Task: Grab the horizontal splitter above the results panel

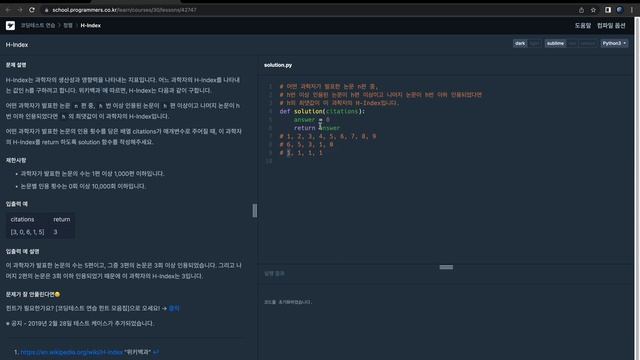Action: (446, 267)
